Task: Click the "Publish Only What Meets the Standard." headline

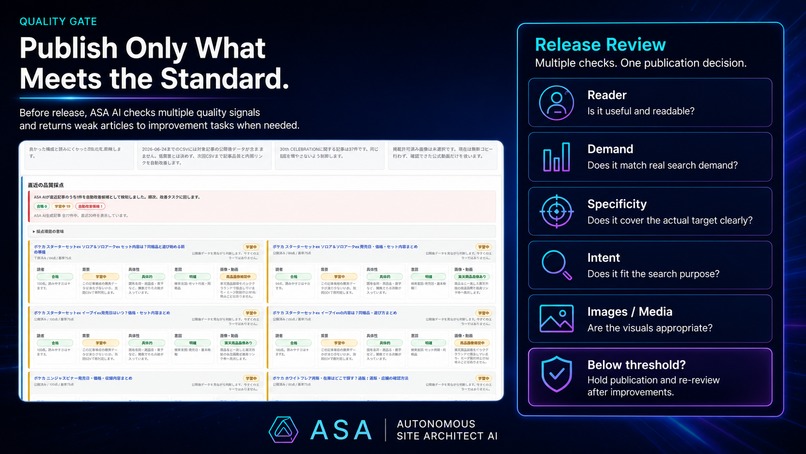Action: click(x=154, y=63)
